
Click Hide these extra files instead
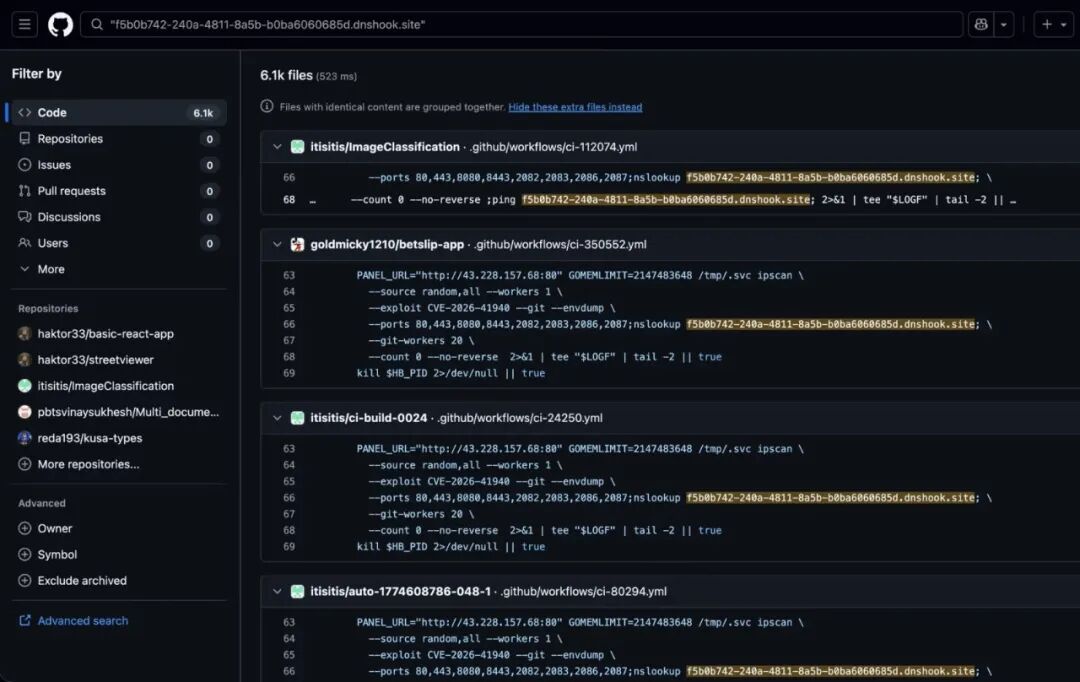[x=575, y=107]
